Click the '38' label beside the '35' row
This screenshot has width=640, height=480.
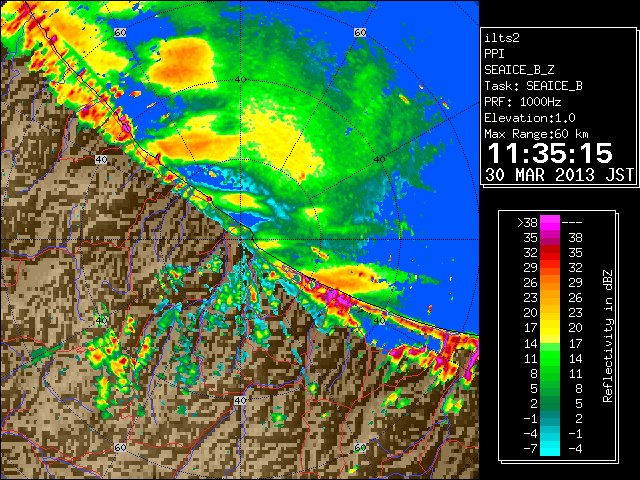coord(575,238)
